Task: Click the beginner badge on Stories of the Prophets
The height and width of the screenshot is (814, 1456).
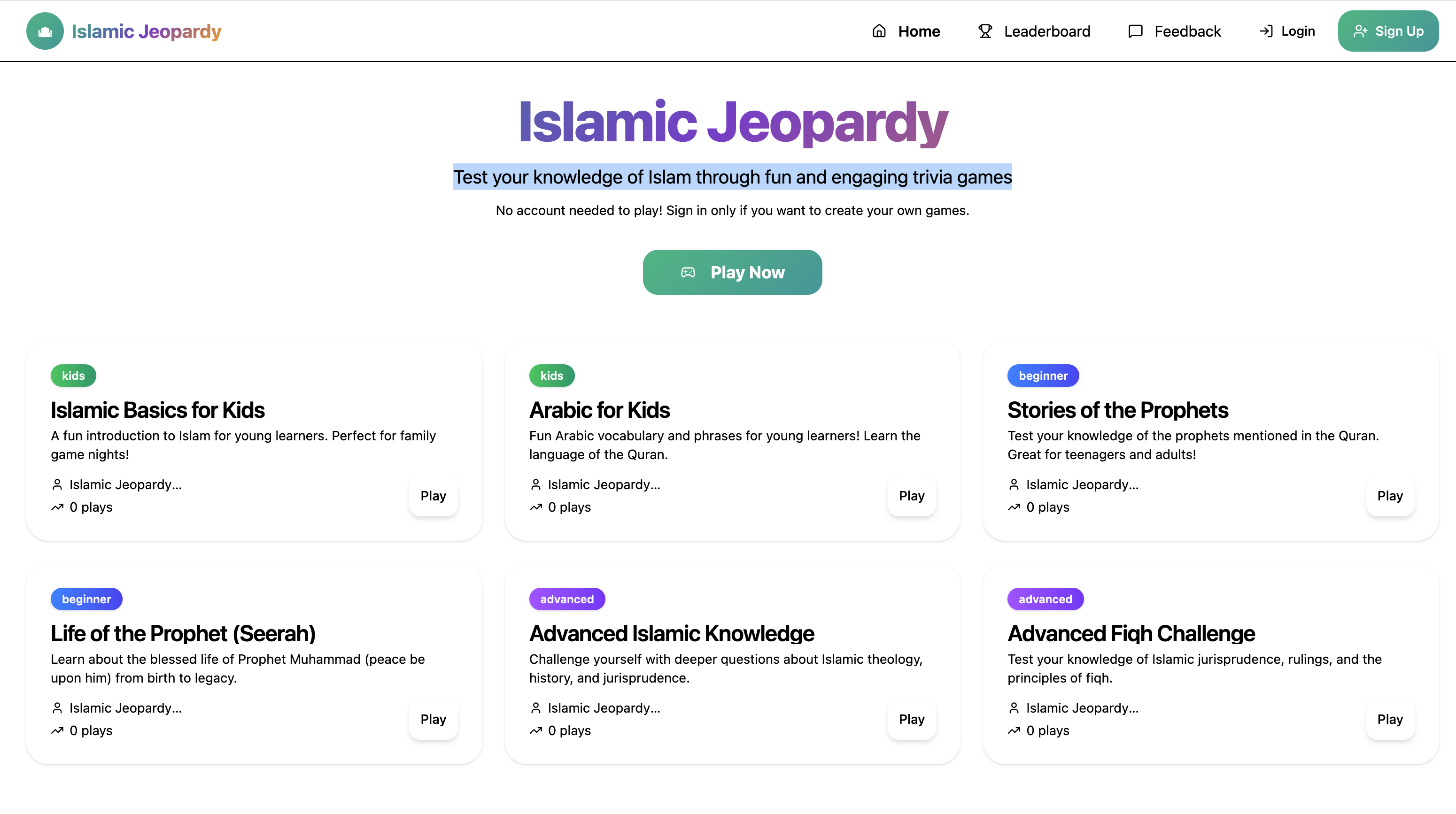Action: [1043, 375]
